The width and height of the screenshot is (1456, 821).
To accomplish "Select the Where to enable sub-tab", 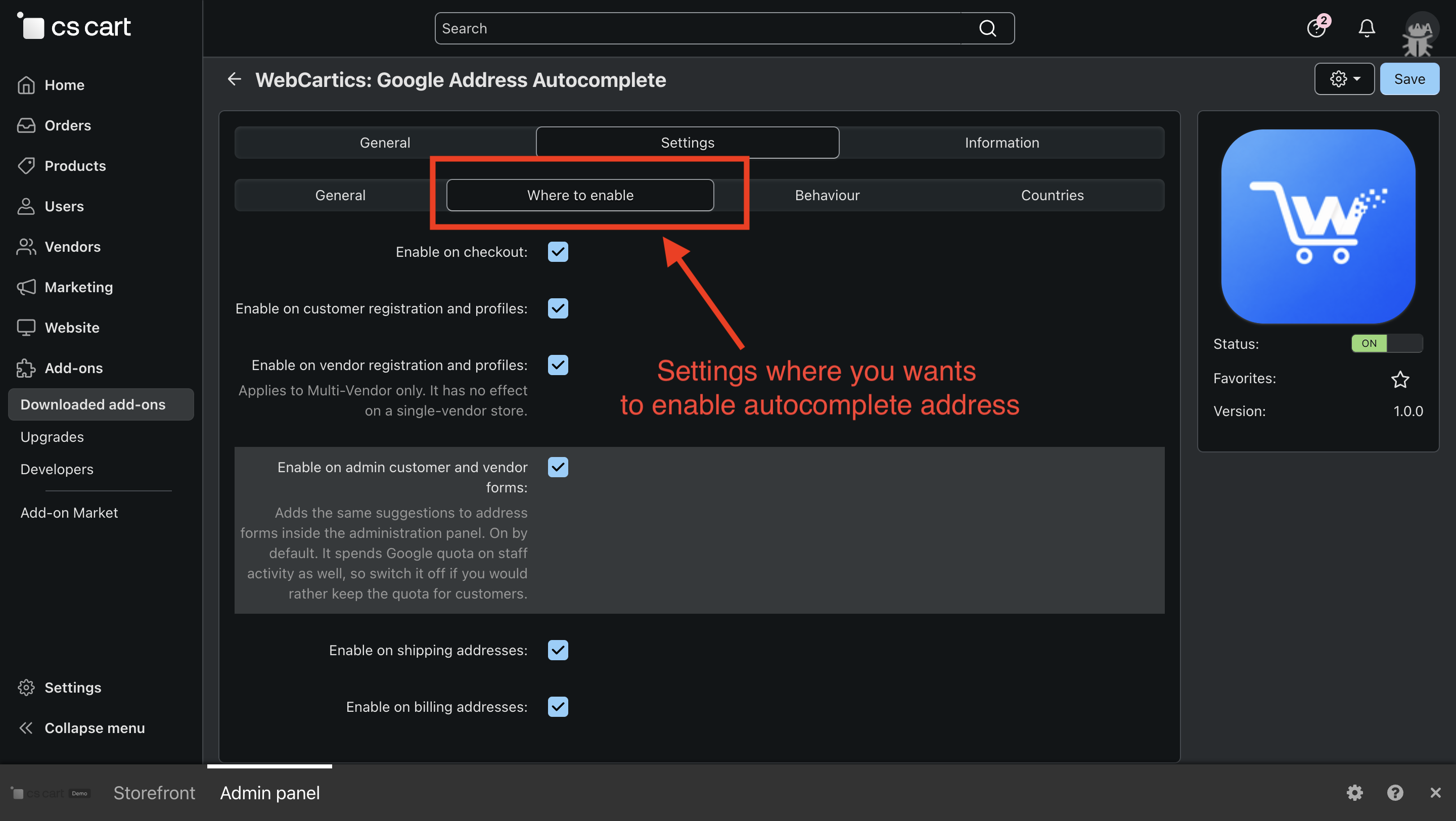I will (x=580, y=195).
